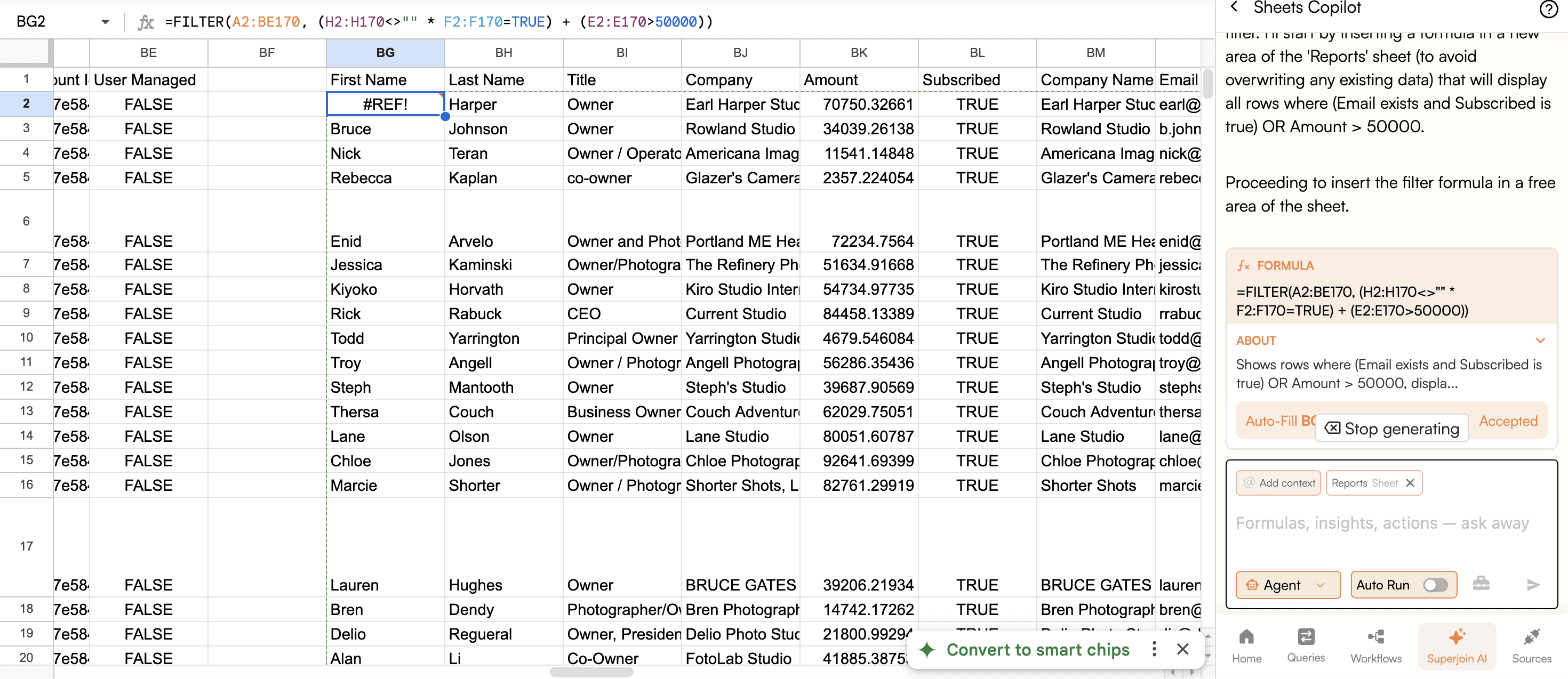Click the back arrow in Sheets Copilot header

(x=1234, y=7)
